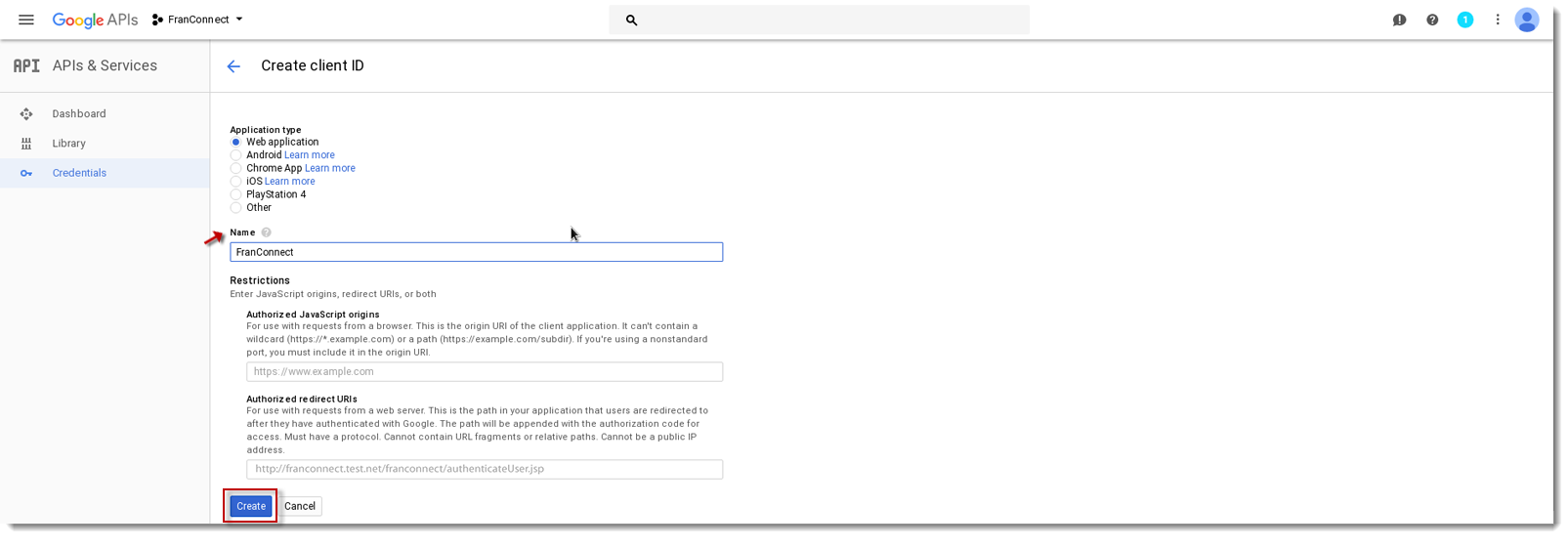Click the Authorized JavaScript origins field

pyautogui.click(x=485, y=372)
